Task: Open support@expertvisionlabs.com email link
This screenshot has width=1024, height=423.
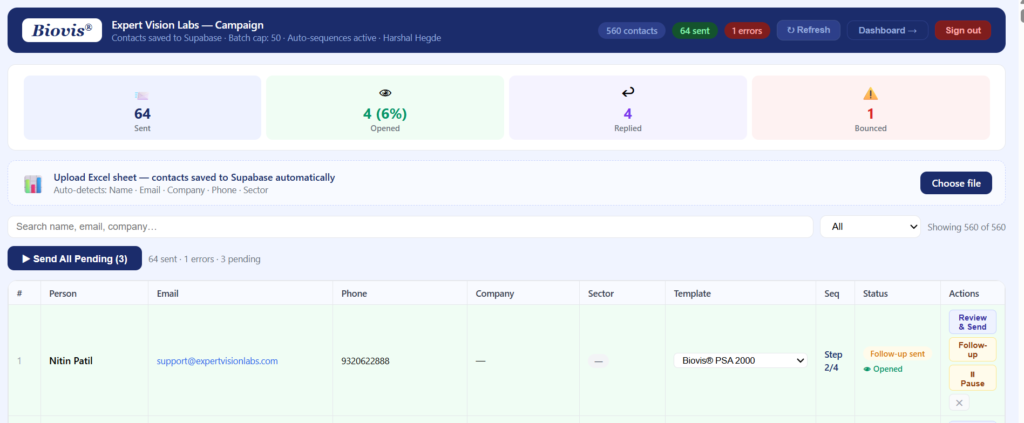Action: (217, 360)
